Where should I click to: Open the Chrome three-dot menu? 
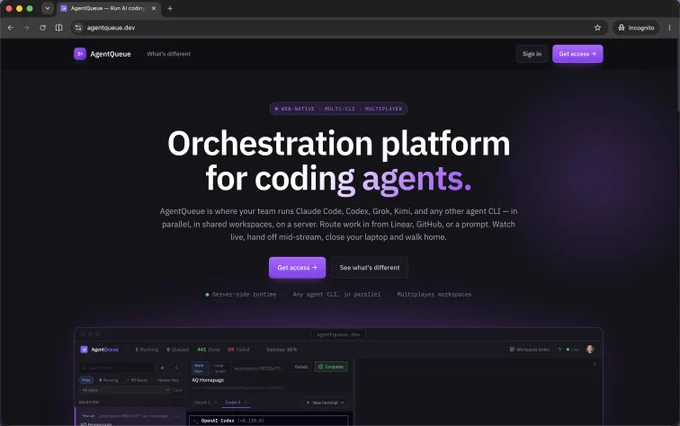[670, 28]
